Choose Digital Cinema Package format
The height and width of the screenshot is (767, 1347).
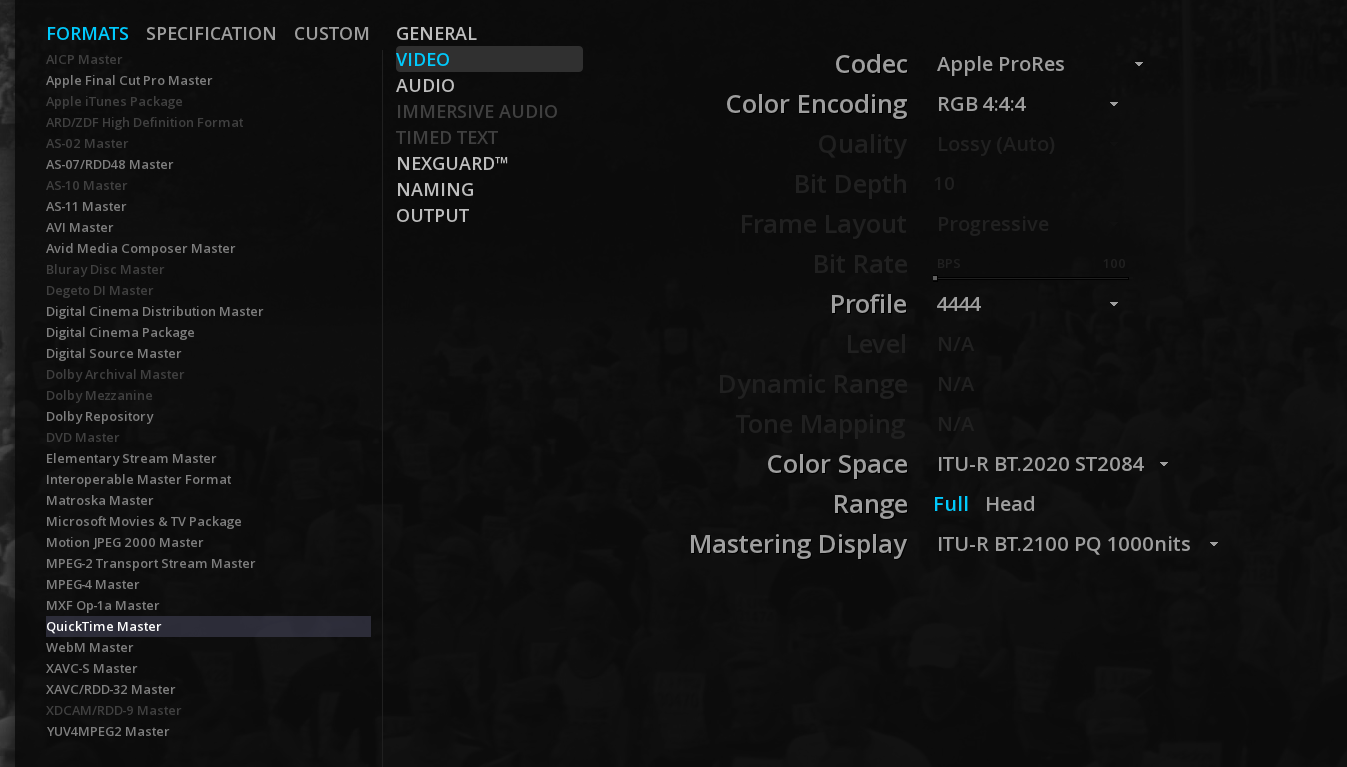(120, 333)
